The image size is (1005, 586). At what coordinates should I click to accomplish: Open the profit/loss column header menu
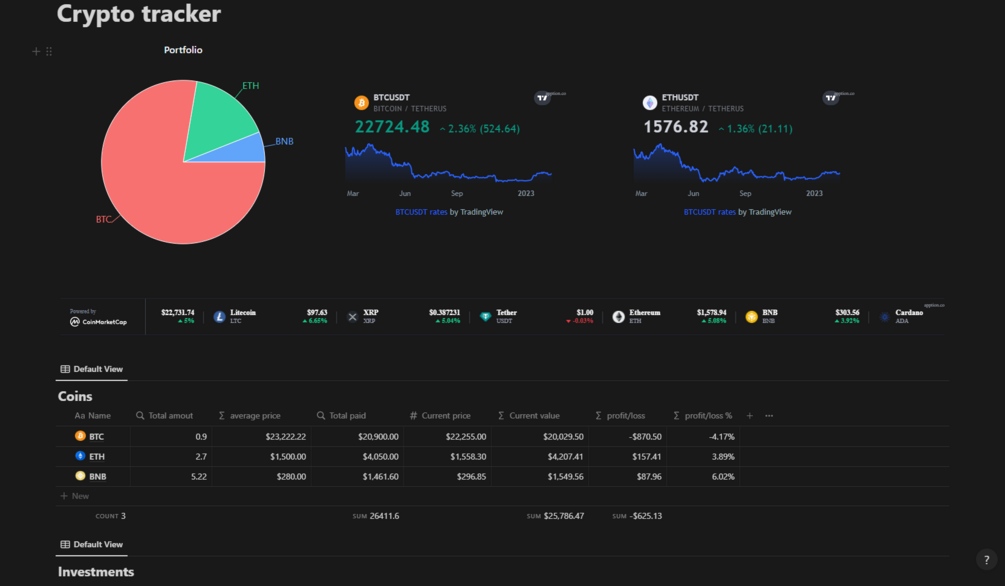pyautogui.click(x=620, y=415)
